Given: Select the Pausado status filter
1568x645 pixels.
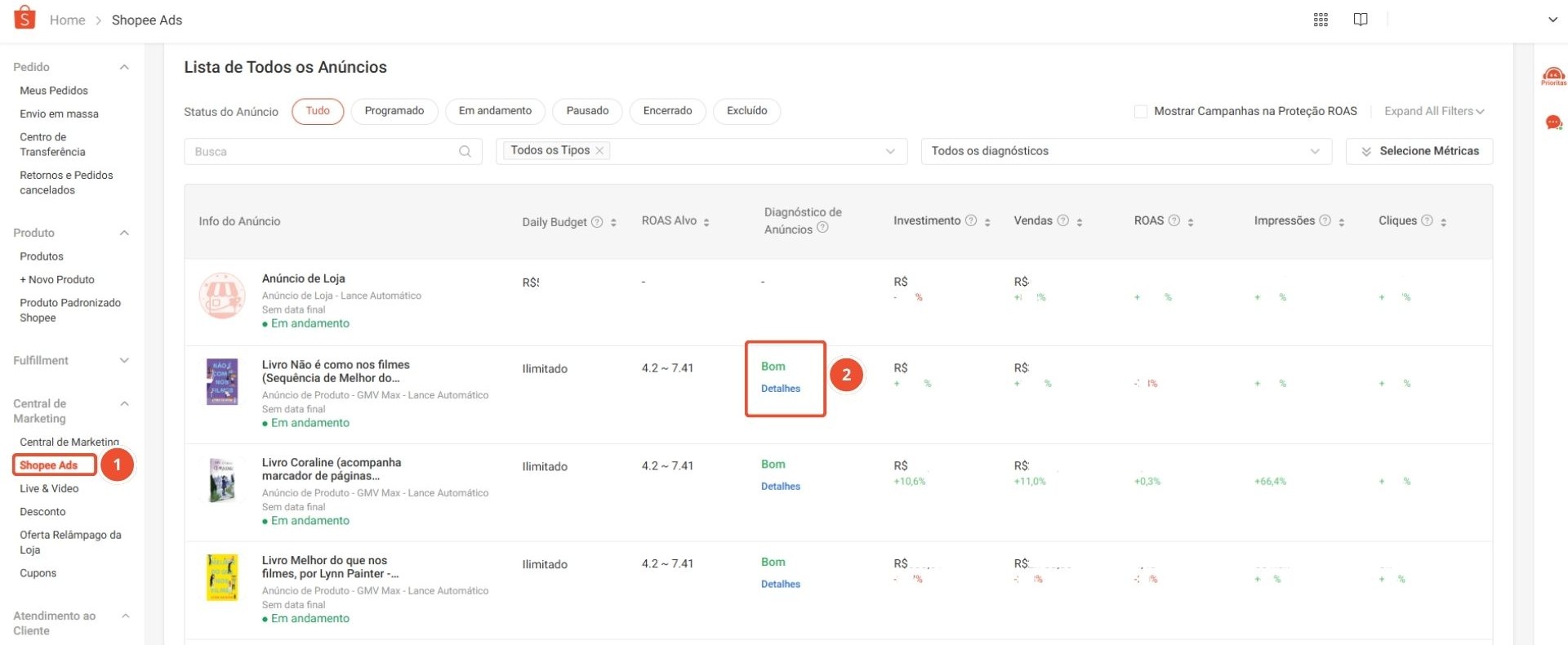Looking at the screenshot, I should [x=587, y=111].
